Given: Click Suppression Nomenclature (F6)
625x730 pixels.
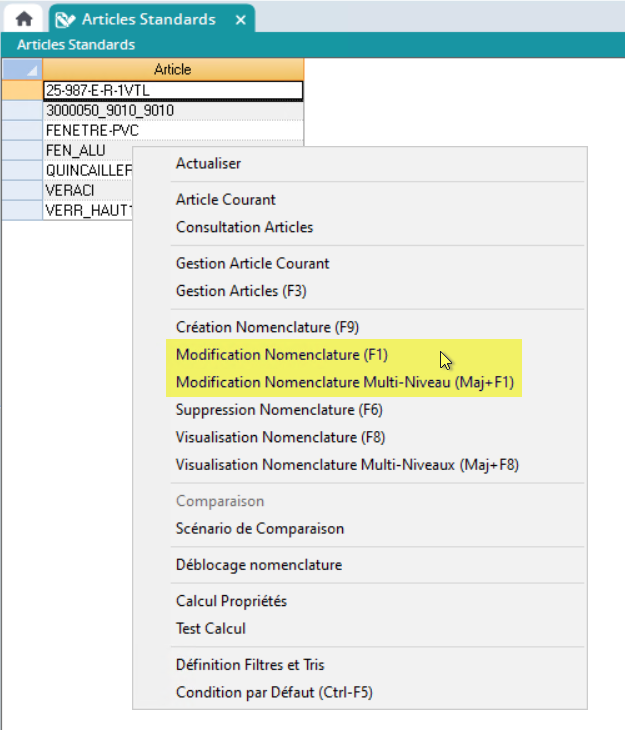Looking at the screenshot, I should pyautogui.click(x=279, y=410).
